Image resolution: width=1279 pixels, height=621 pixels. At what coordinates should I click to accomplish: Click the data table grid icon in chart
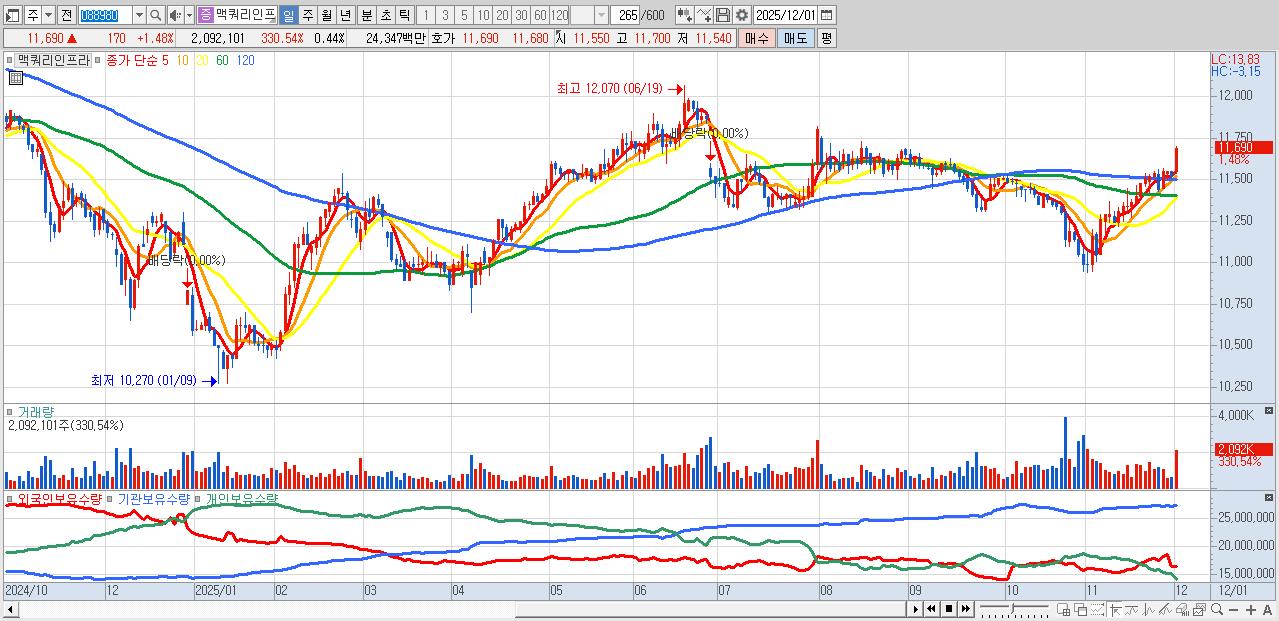[15, 77]
